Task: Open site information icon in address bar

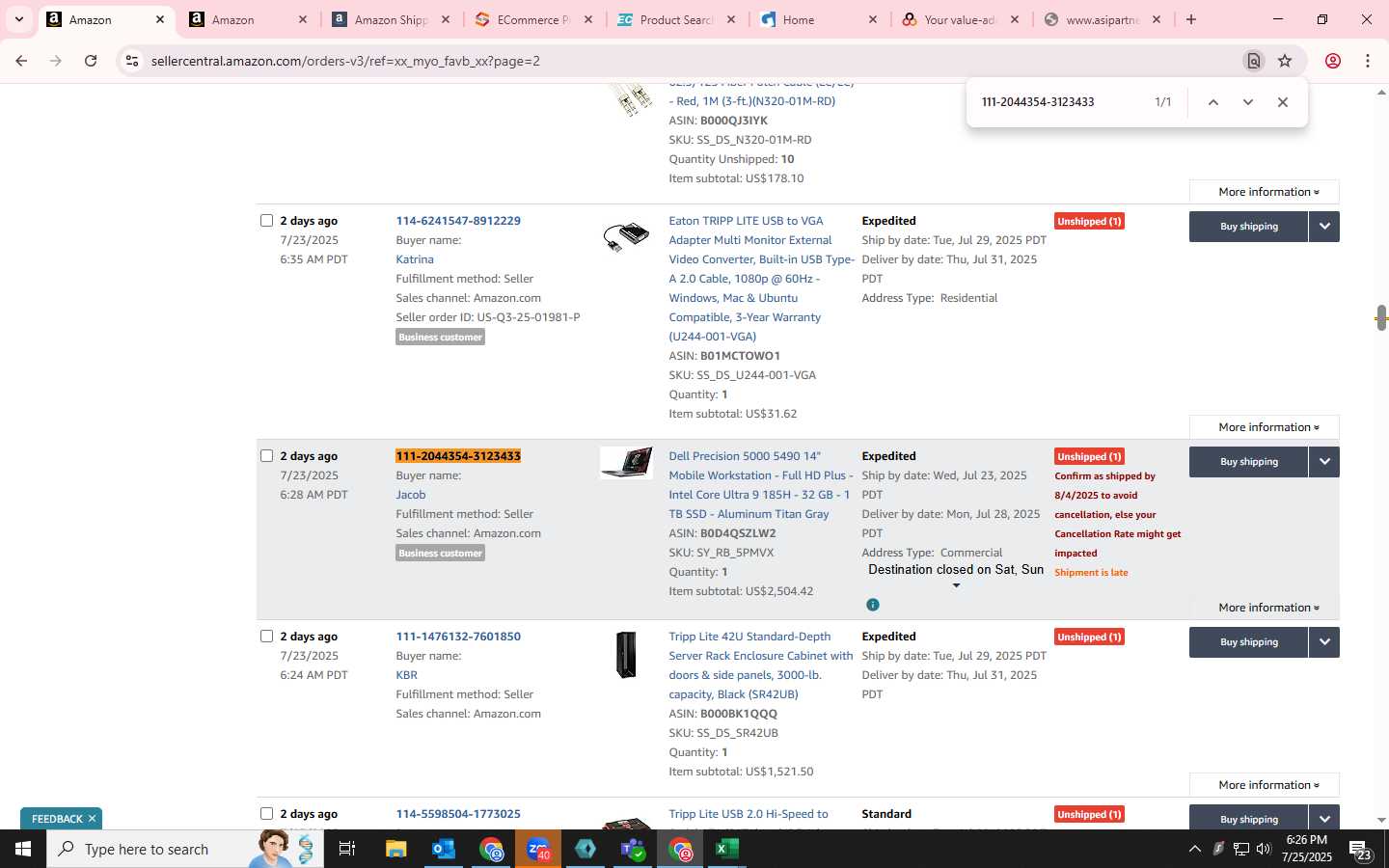Action: (x=132, y=61)
